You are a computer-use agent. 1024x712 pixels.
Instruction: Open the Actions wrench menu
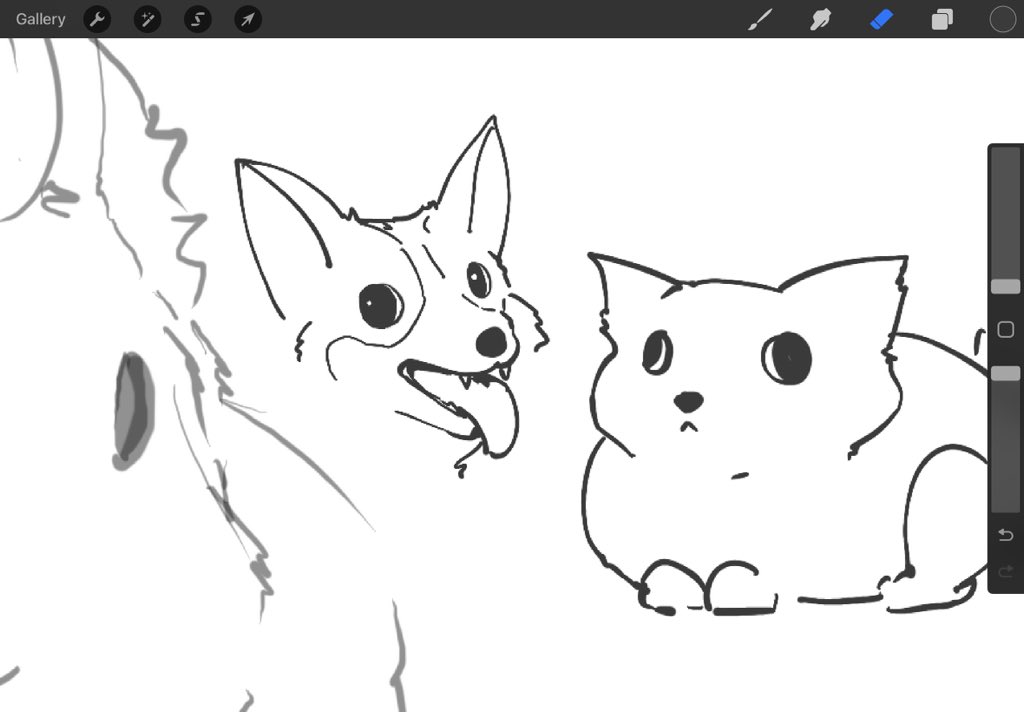[97, 20]
